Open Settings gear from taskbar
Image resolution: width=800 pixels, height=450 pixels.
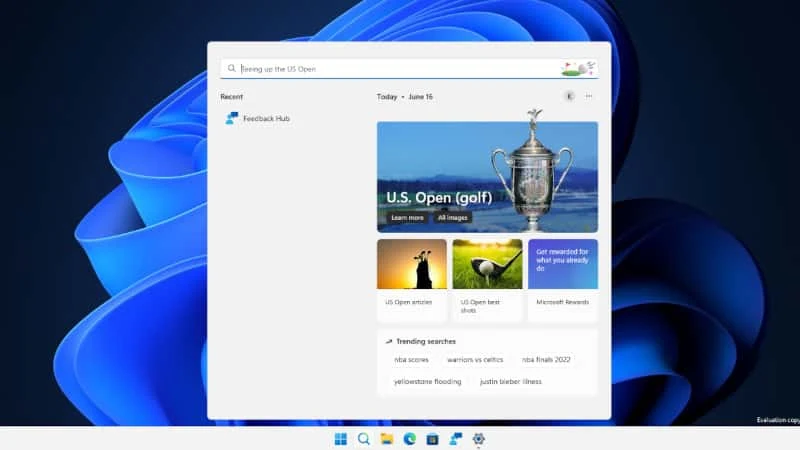click(479, 439)
